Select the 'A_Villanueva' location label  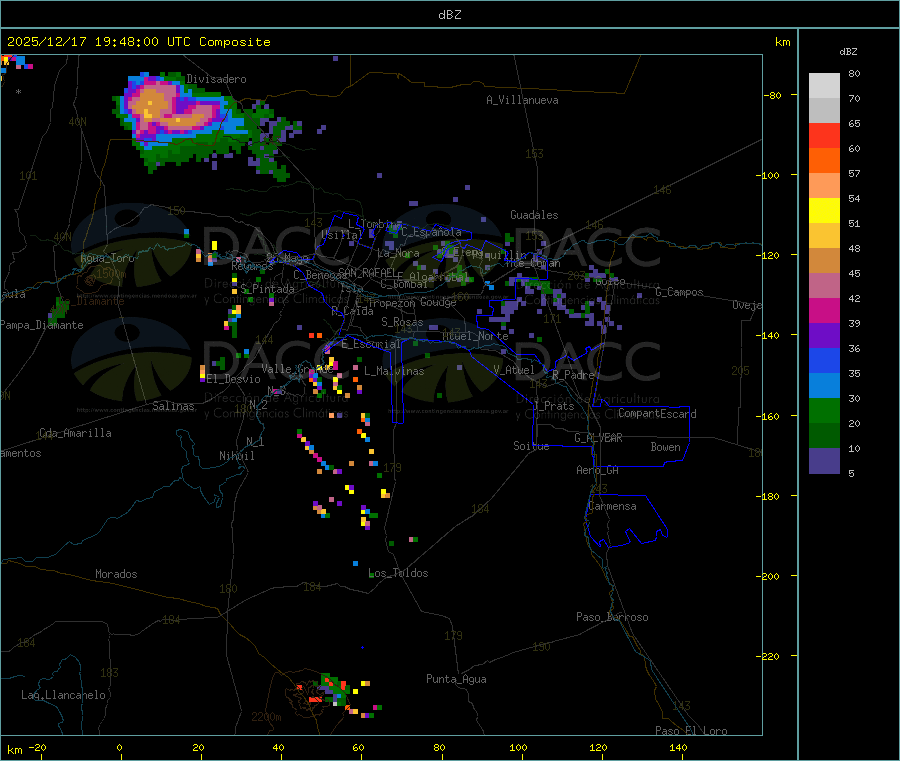(x=522, y=100)
